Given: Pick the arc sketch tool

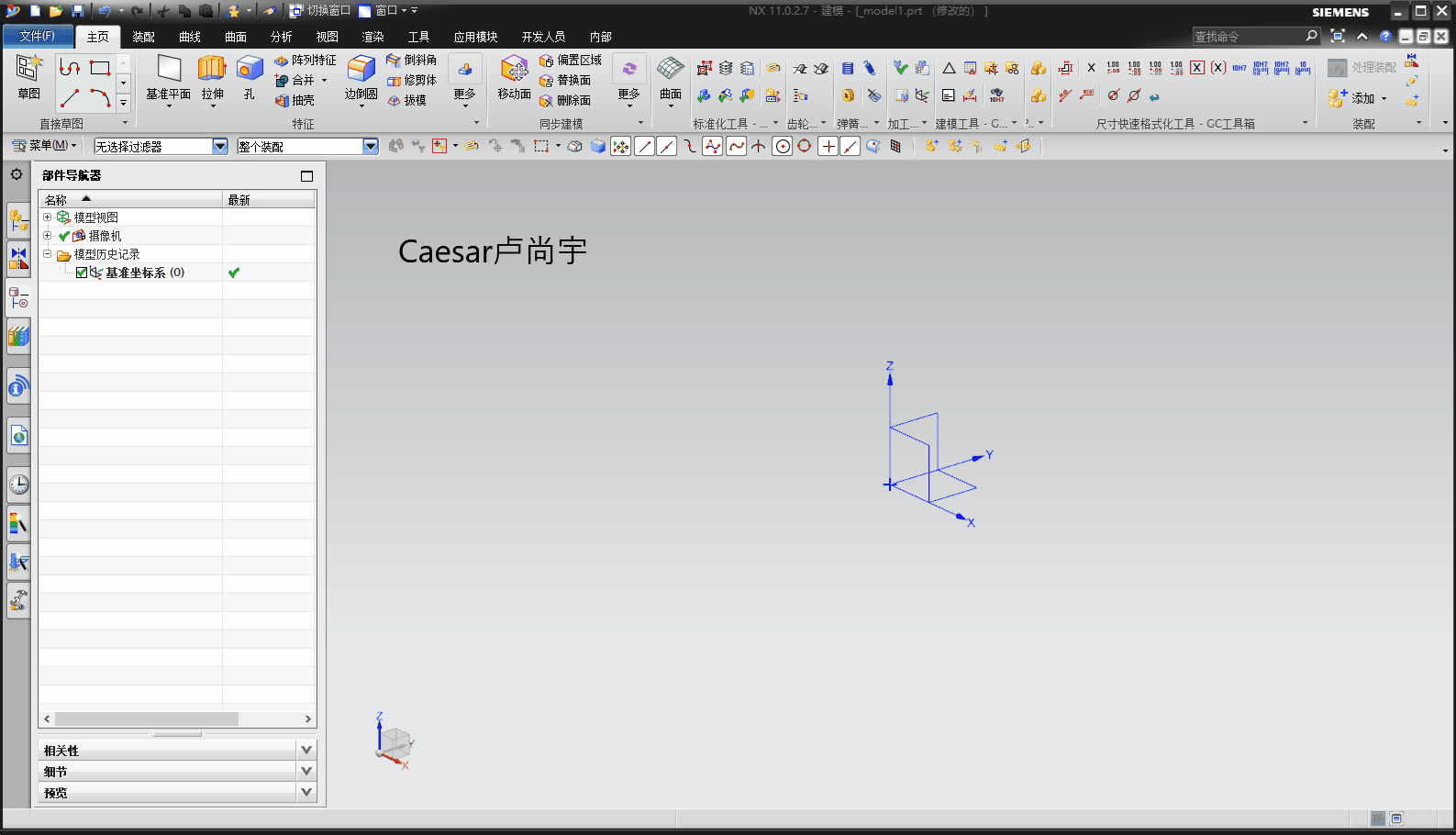Looking at the screenshot, I should click(100, 97).
